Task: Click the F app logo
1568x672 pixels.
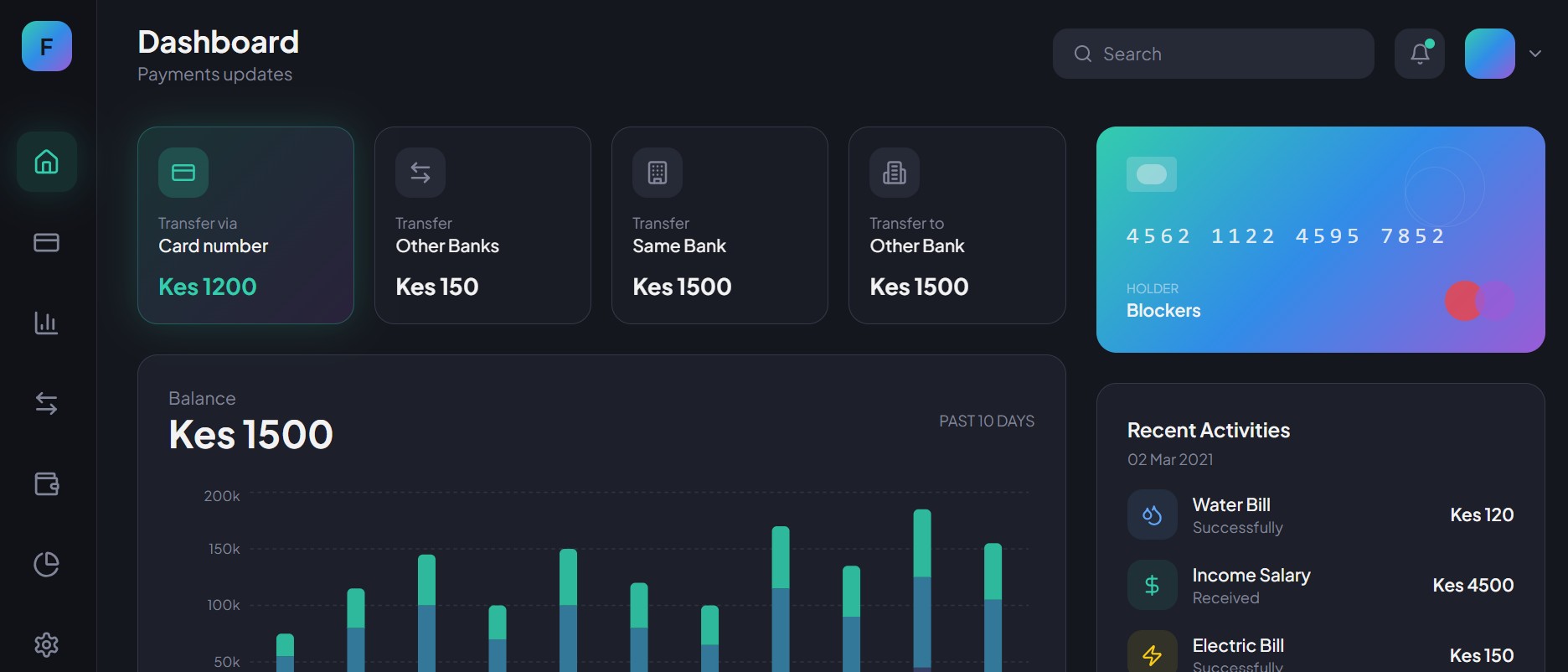Action: pos(47,46)
